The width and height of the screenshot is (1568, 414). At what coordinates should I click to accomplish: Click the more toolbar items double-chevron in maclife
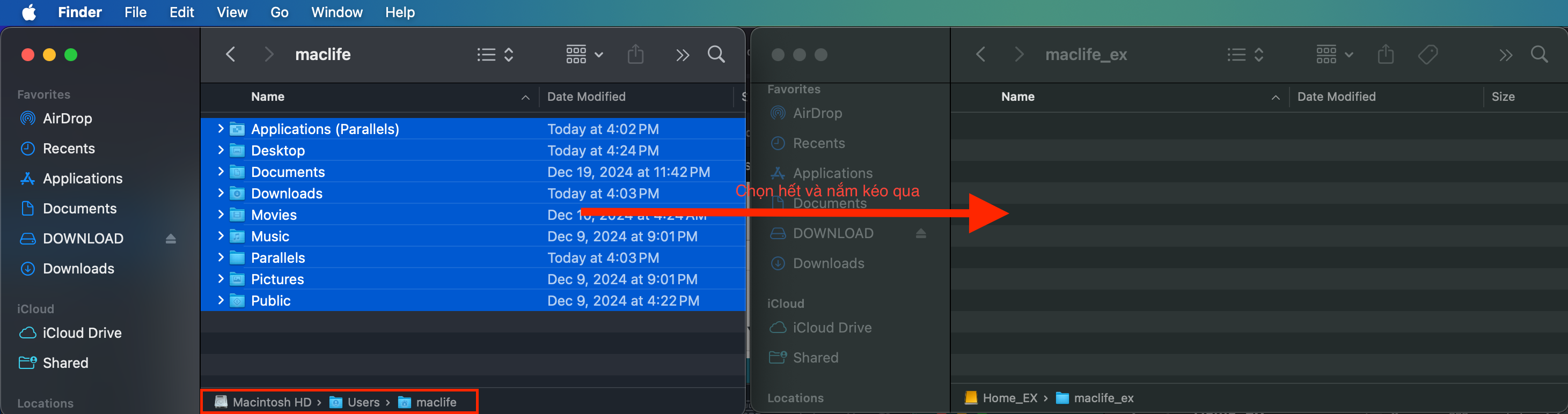[682, 55]
